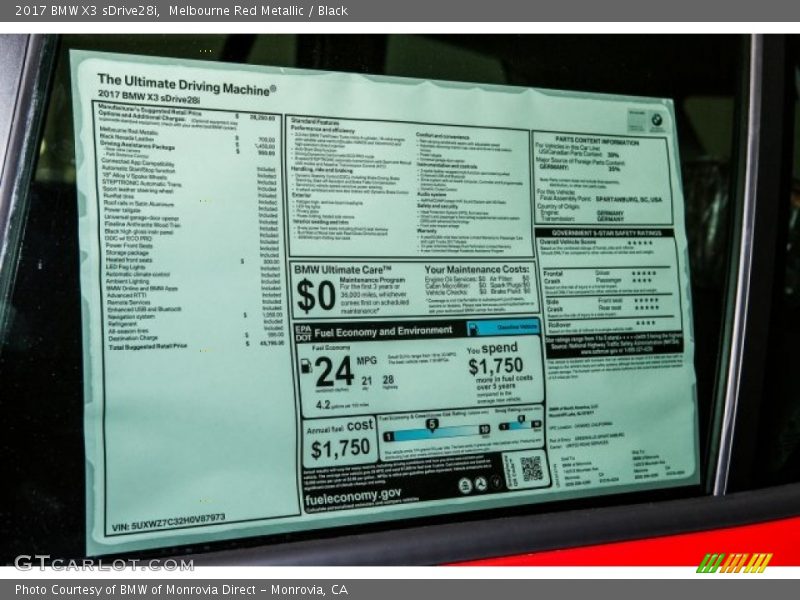Click 'Standard Features' heading
Image resolution: width=800 pixels, height=600 pixels.
click(x=315, y=122)
